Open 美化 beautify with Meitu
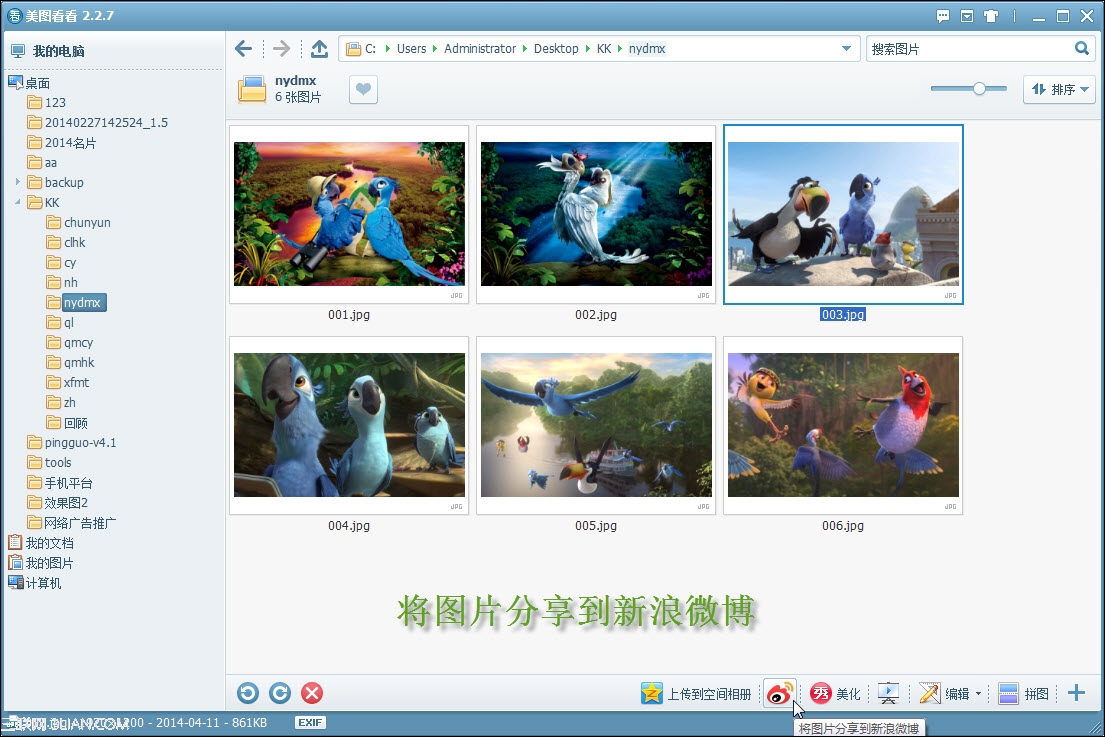1105x737 pixels. click(835, 694)
